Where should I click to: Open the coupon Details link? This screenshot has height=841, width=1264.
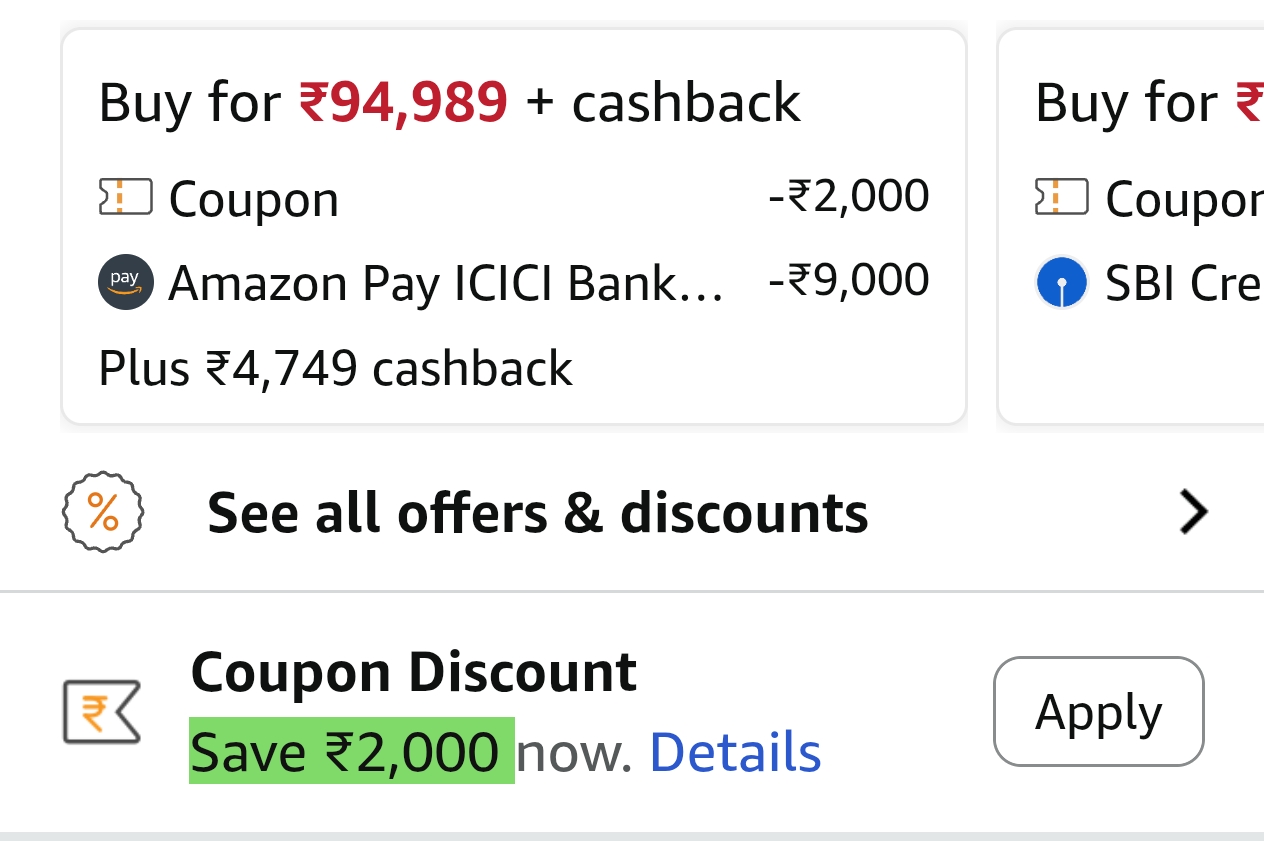tap(735, 752)
